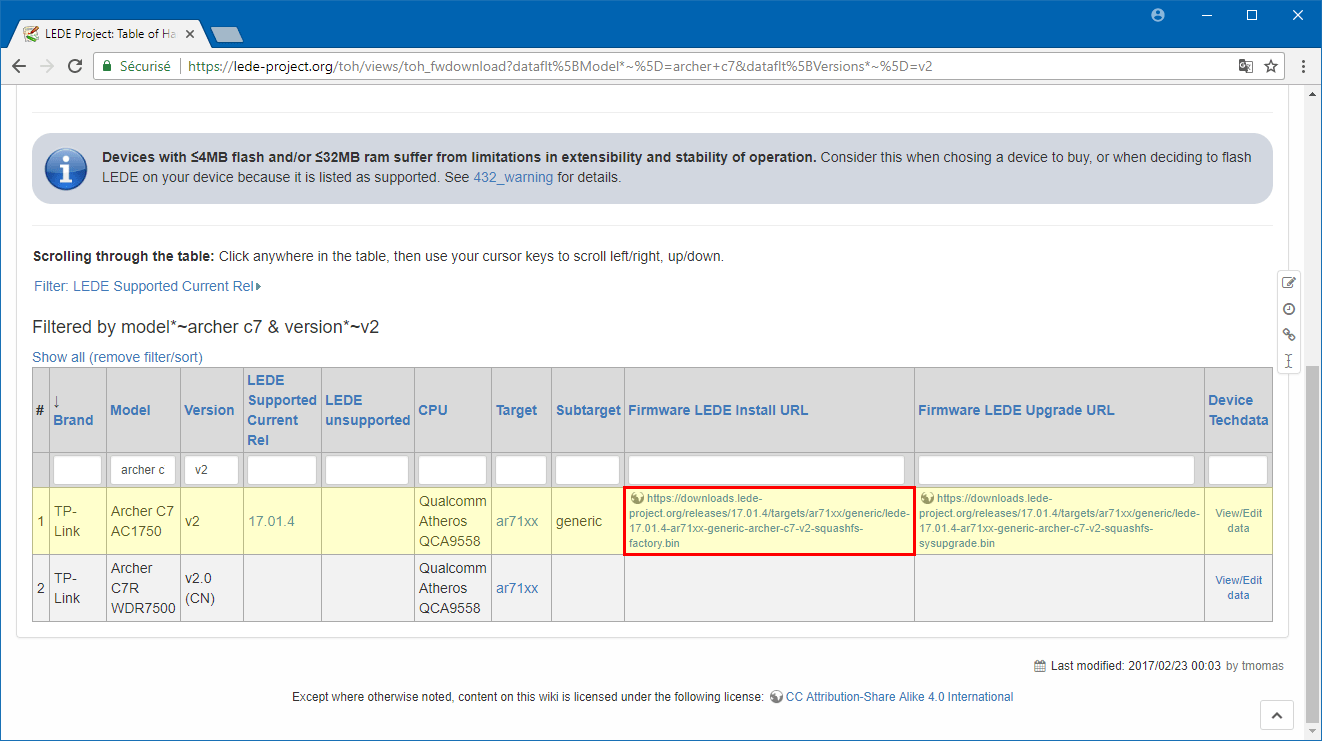Screen dimensions: 1322x741
Task: Open CC Attribution-Share Alike 4.0 International link
Action: [899, 697]
